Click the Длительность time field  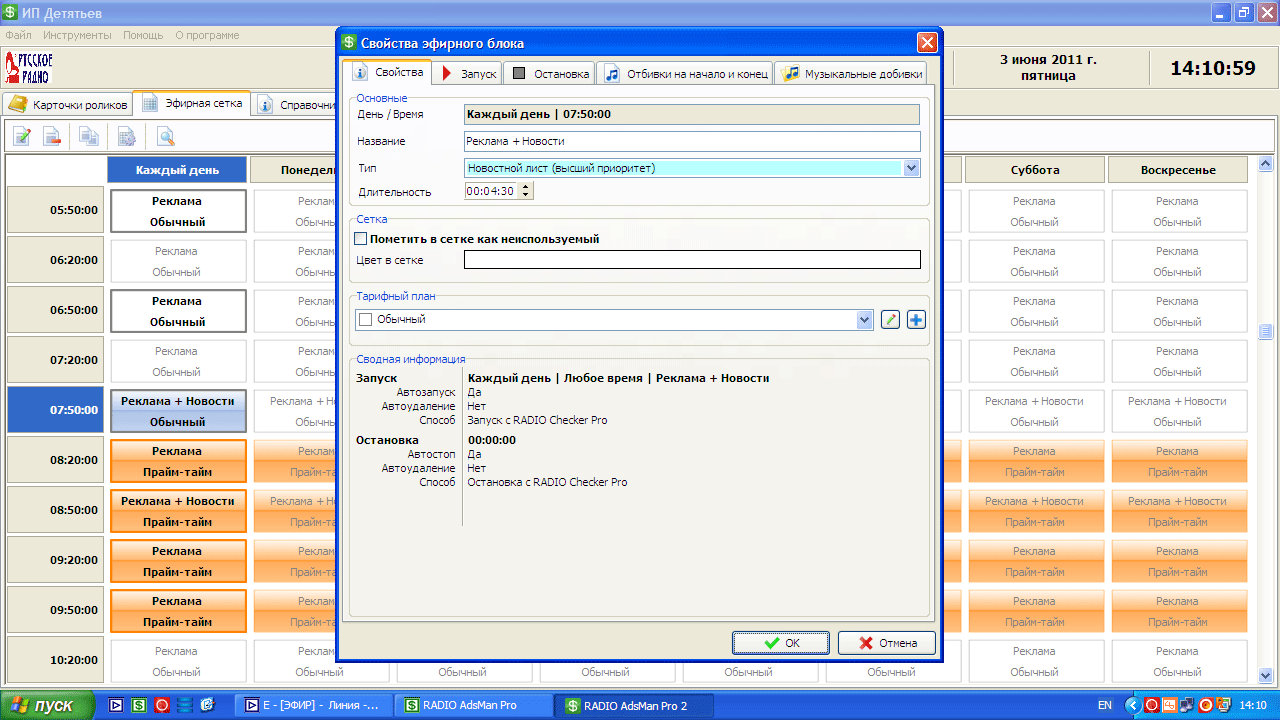click(x=492, y=191)
